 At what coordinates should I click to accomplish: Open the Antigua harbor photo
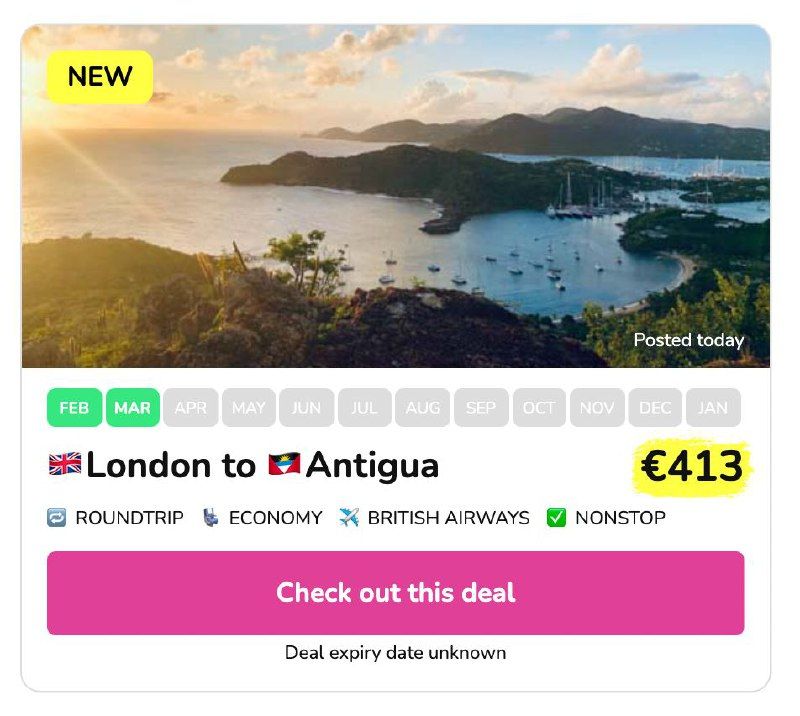point(395,196)
